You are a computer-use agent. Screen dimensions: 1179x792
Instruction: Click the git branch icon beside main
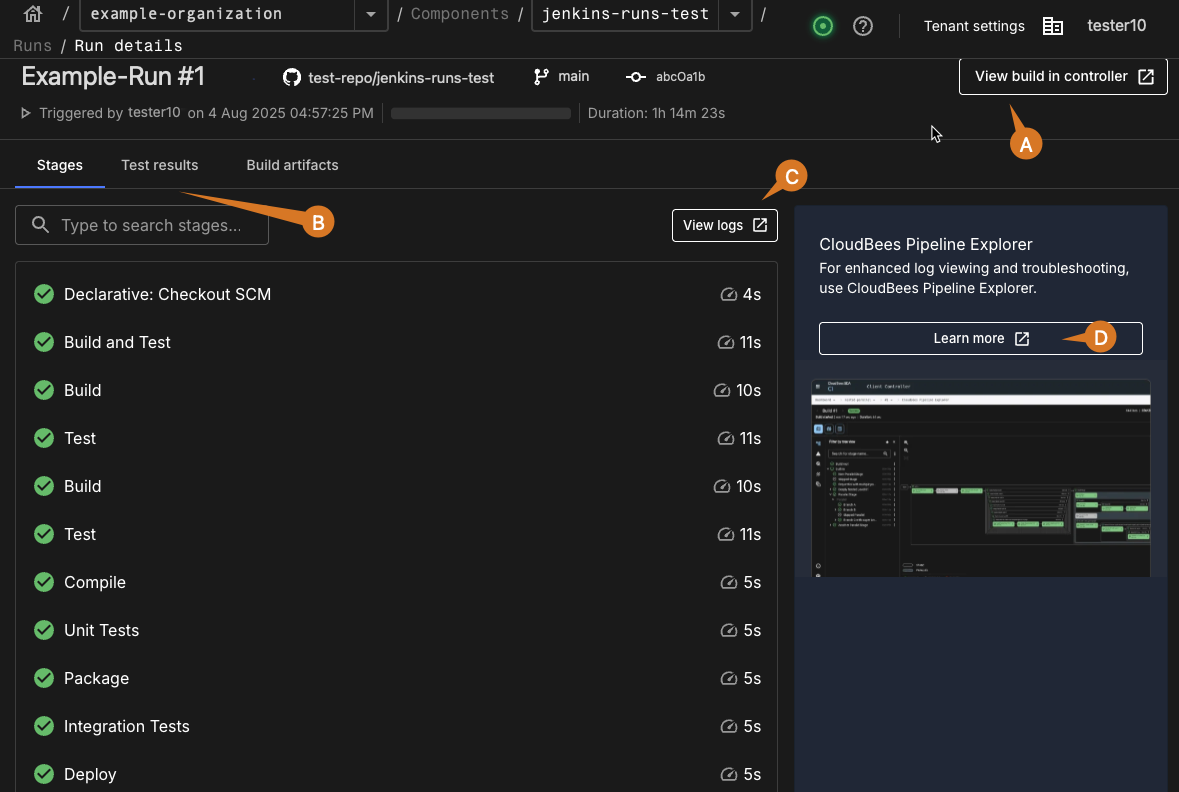tap(542, 77)
